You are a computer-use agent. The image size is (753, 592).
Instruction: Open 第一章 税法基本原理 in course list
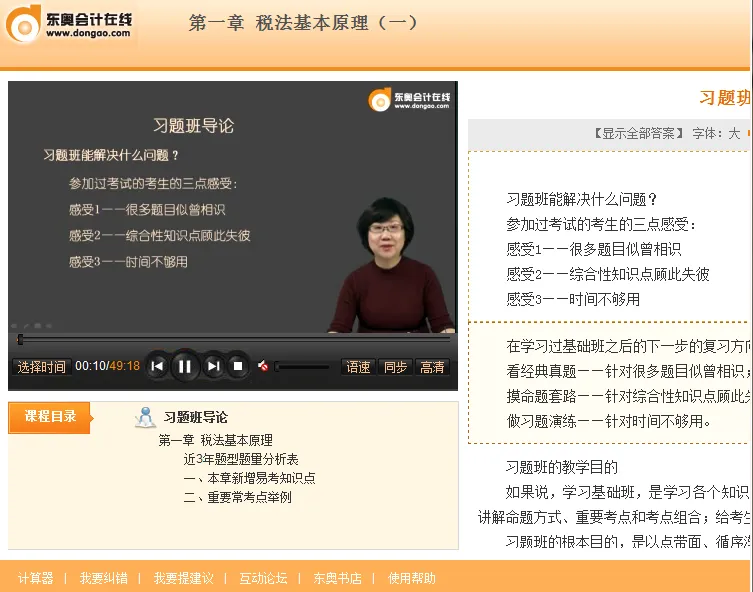(x=215, y=440)
